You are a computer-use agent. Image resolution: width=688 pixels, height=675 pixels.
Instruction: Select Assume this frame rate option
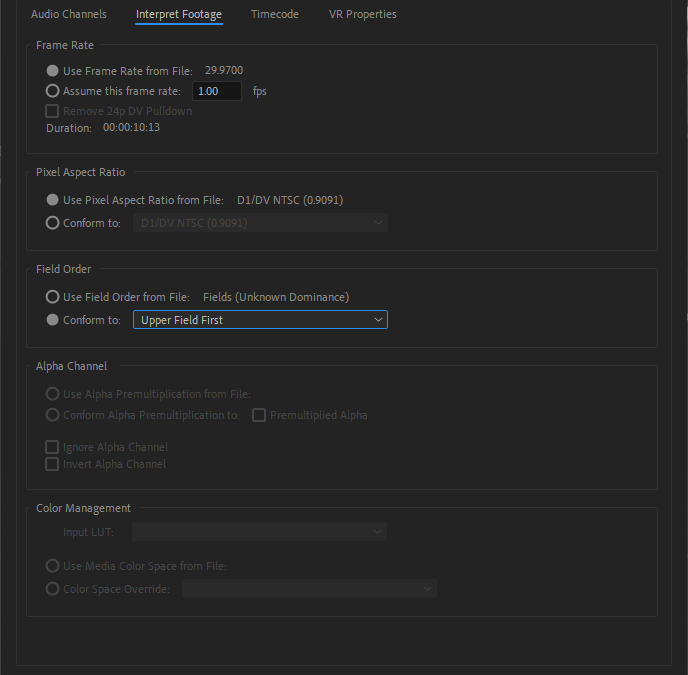click(x=53, y=91)
